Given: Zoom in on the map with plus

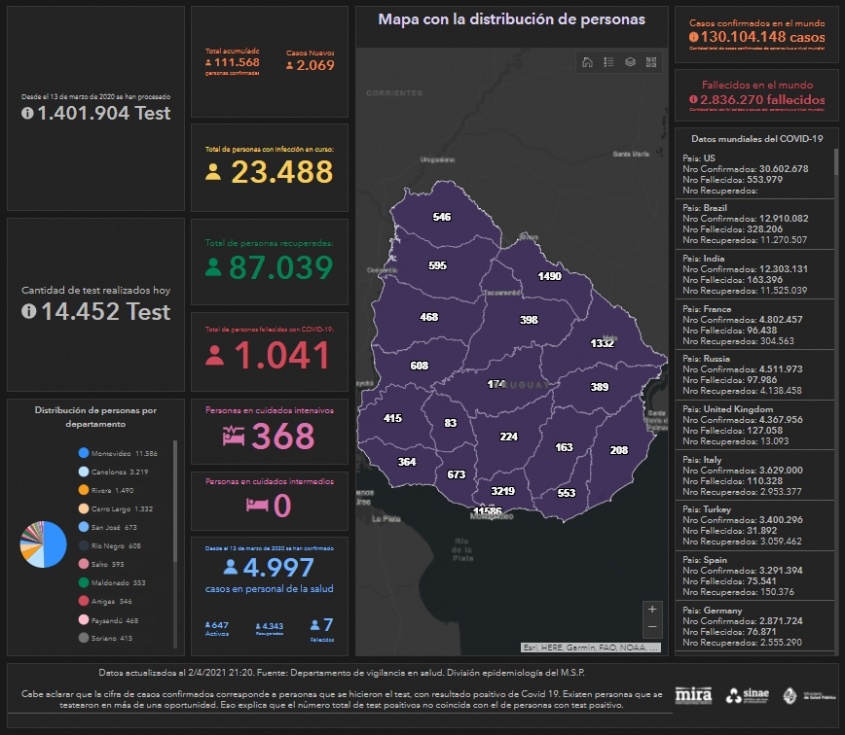Looking at the screenshot, I should tap(652, 609).
